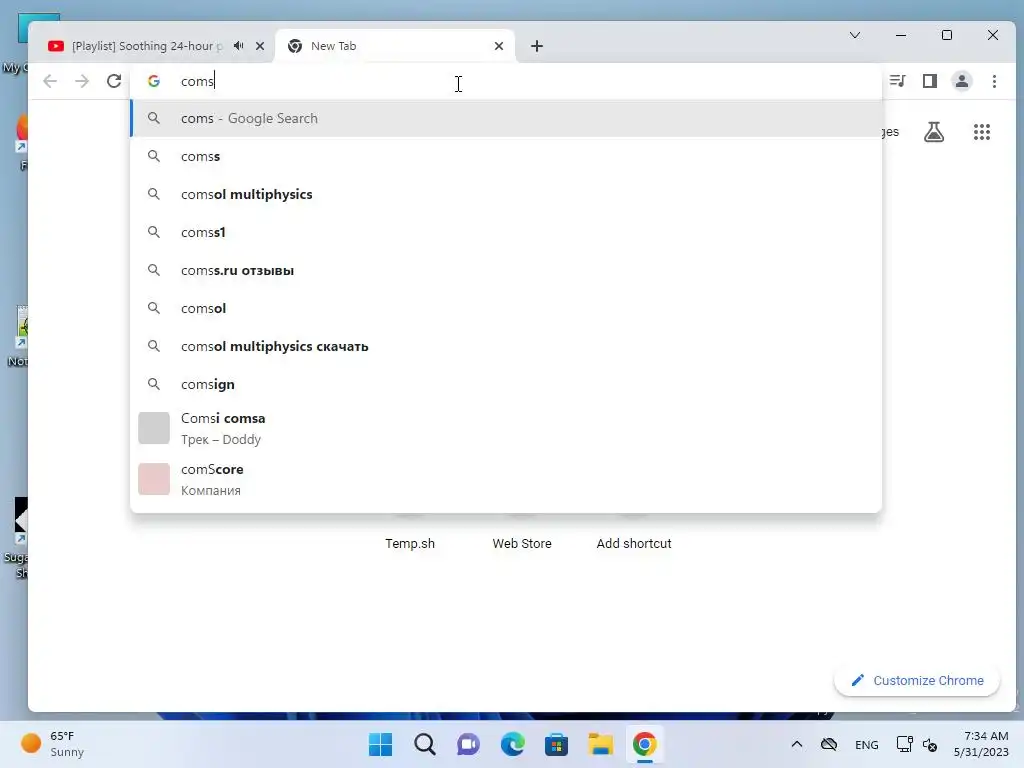1024x768 pixels.
Task: Open the 'comScore' company suggestion
Action: tap(506, 479)
